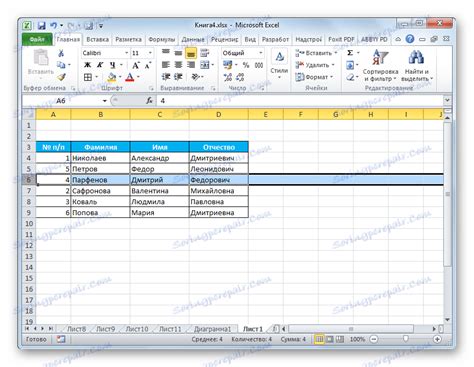Switch to sheet Диаграмма1
The height and width of the screenshot is (367, 474).
pos(212,329)
